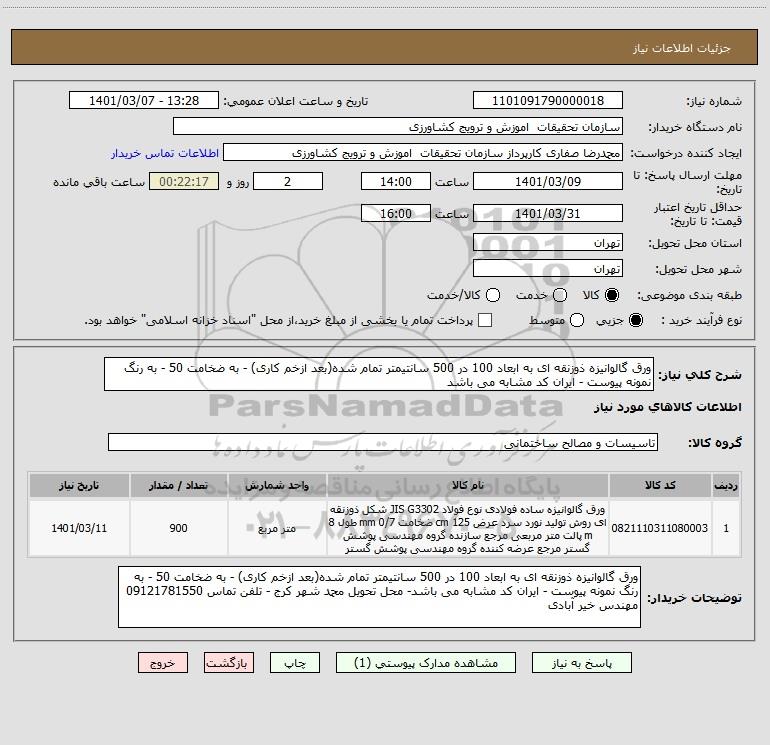Click the product name cell ورق گالوانیزه
This screenshot has width=770, height=745.
click(468, 528)
